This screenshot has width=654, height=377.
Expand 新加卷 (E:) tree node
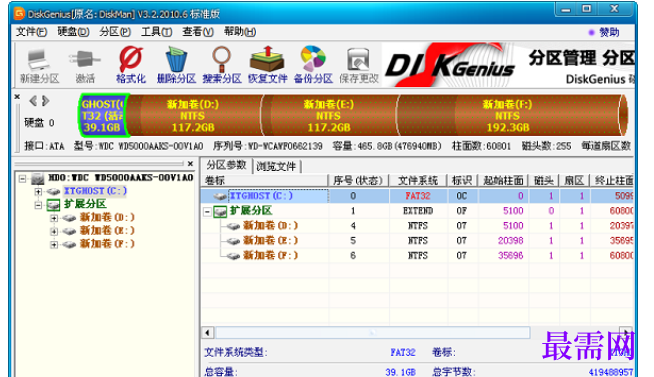tap(54, 231)
